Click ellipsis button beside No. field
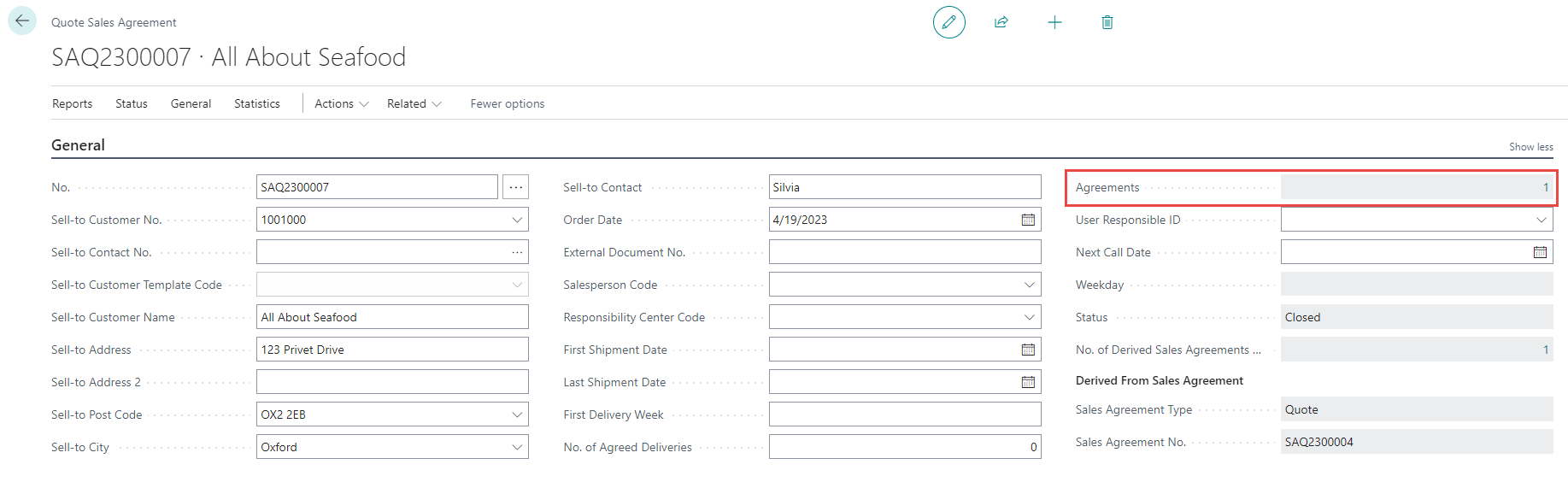 (x=515, y=187)
